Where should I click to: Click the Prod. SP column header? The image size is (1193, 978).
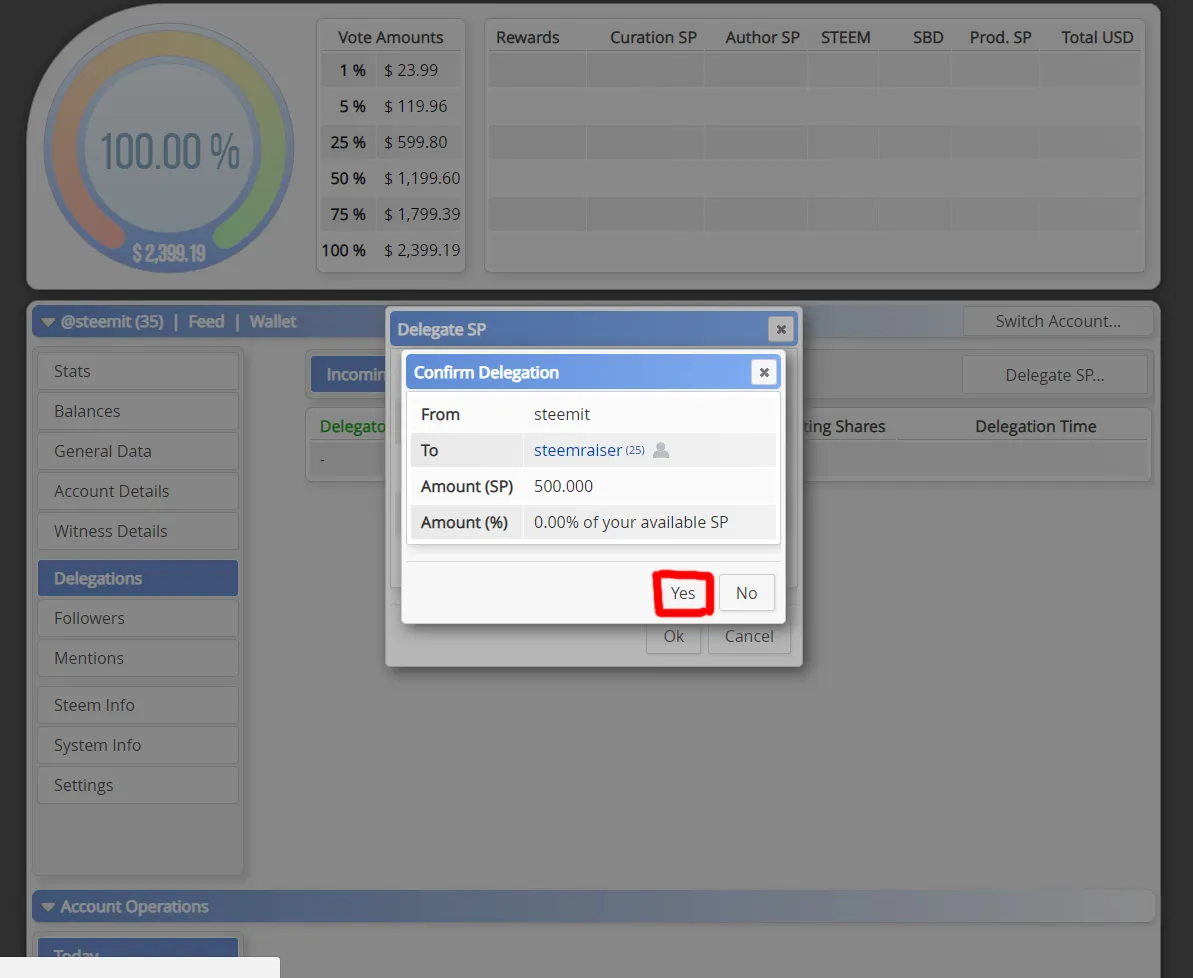[1000, 37]
